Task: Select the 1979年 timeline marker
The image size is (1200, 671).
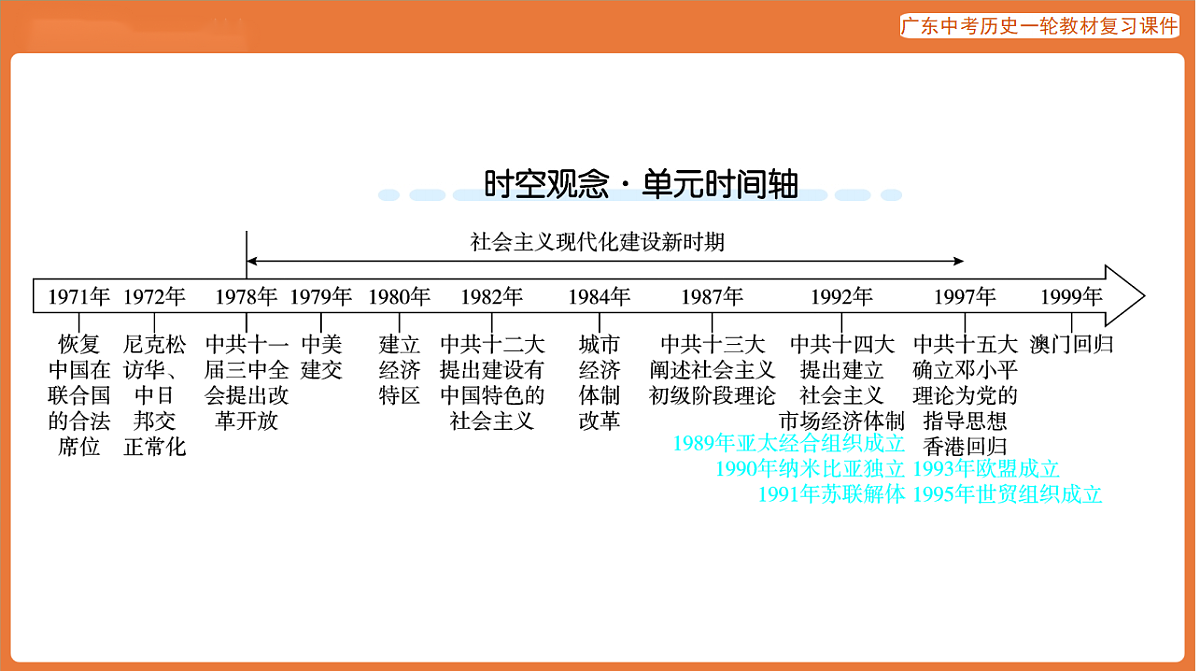Action: pos(321,296)
